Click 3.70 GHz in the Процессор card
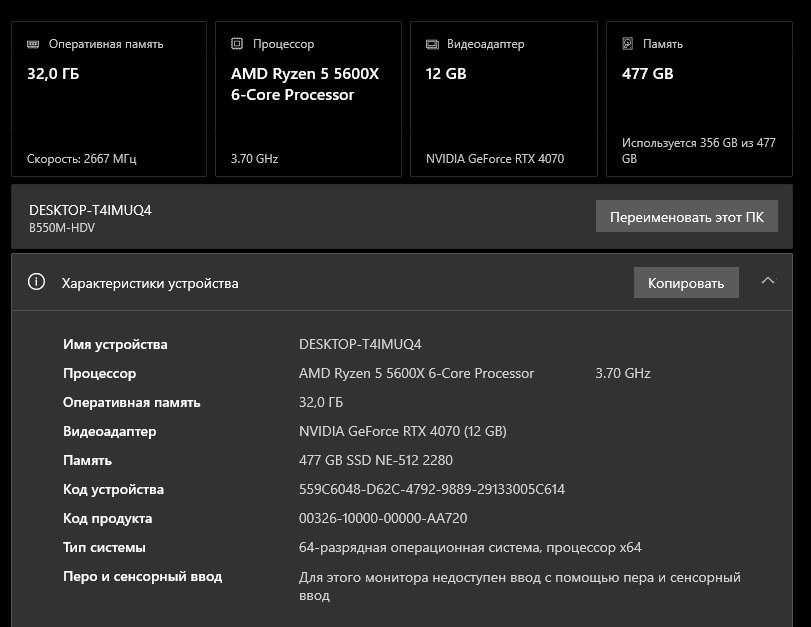This screenshot has width=811, height=627. coord(254,159)
